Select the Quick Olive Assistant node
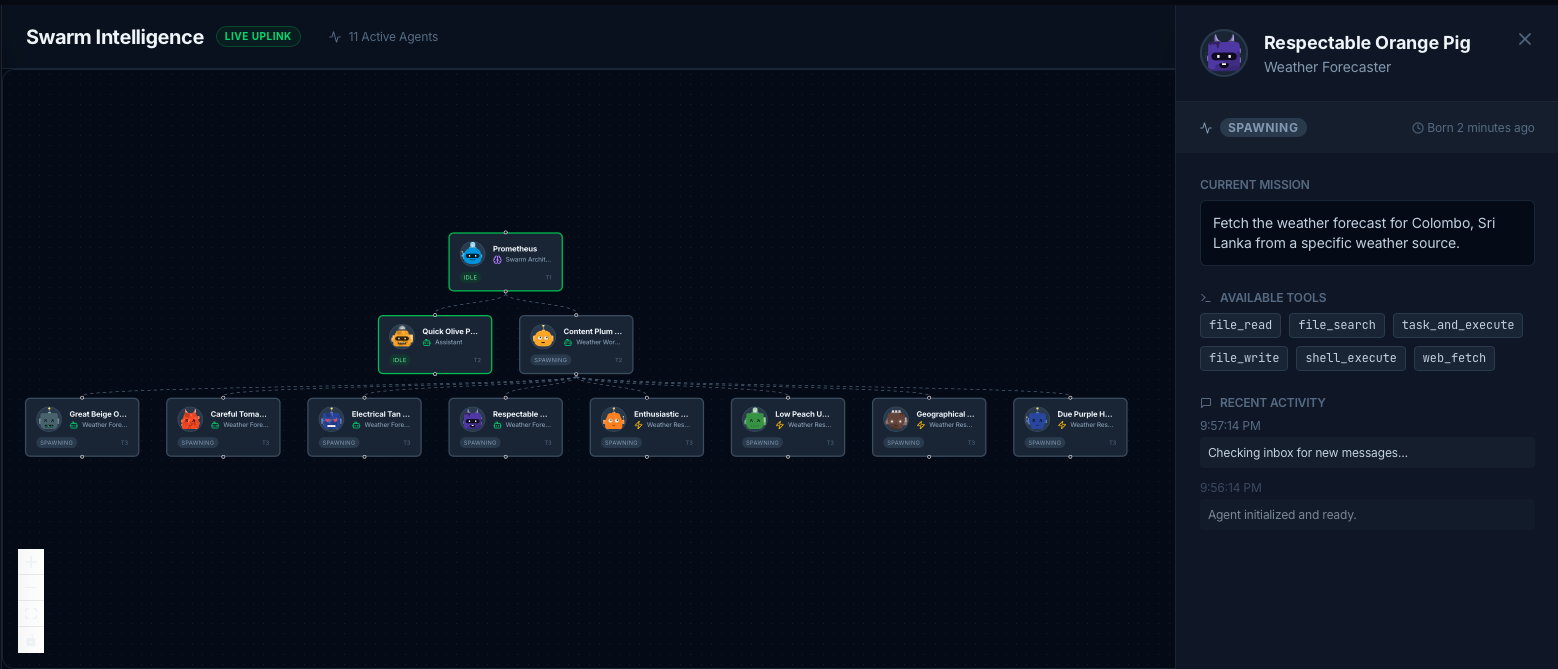This screenshot has height=669, width=1558. click(x=434, y=344)
